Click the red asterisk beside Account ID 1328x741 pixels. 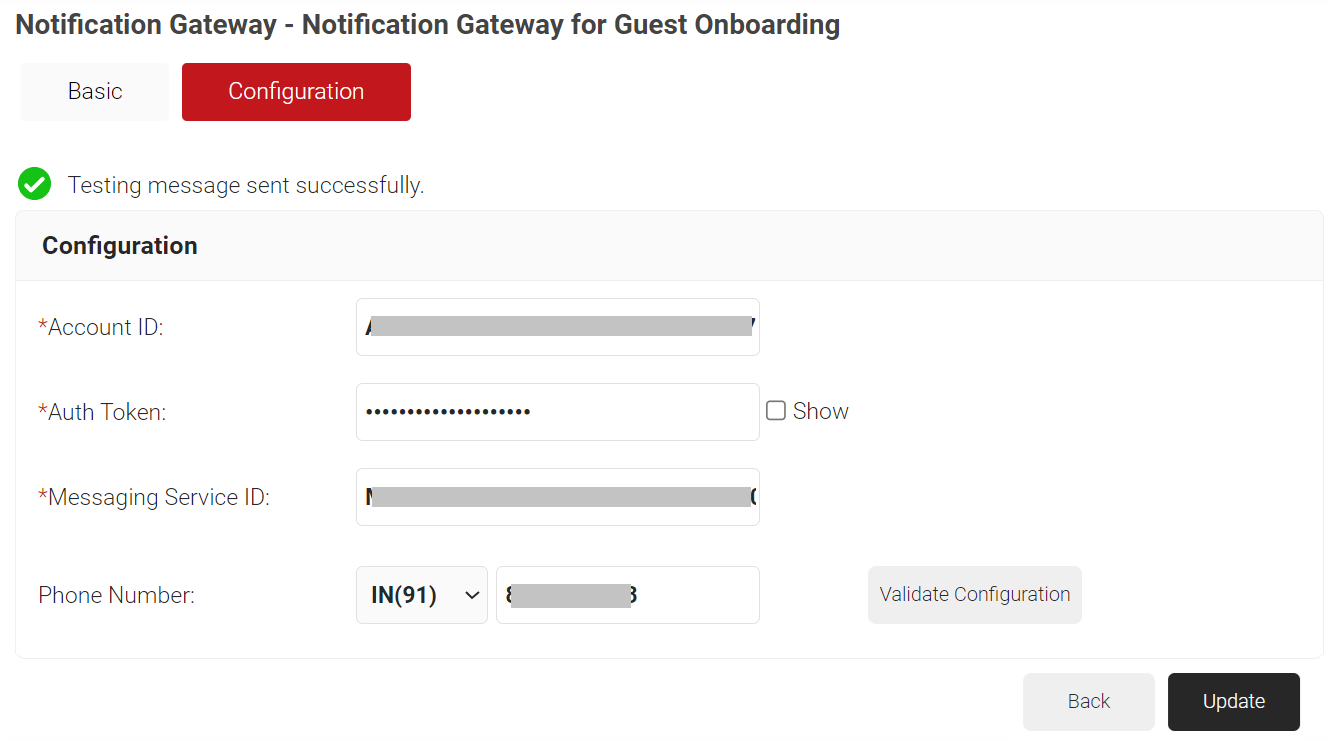click(43, 326)
